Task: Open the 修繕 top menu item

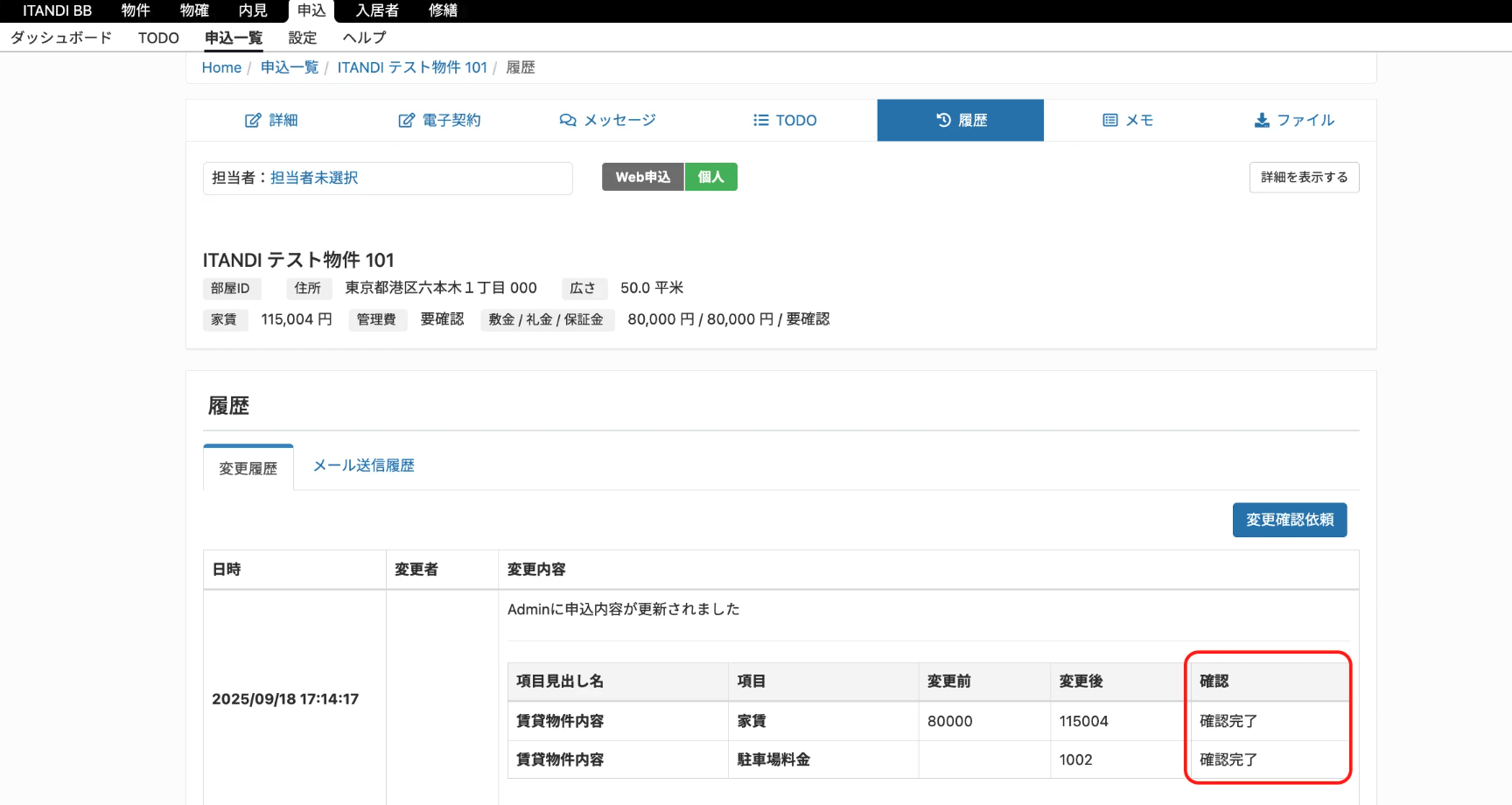Action: click(443, 10)
